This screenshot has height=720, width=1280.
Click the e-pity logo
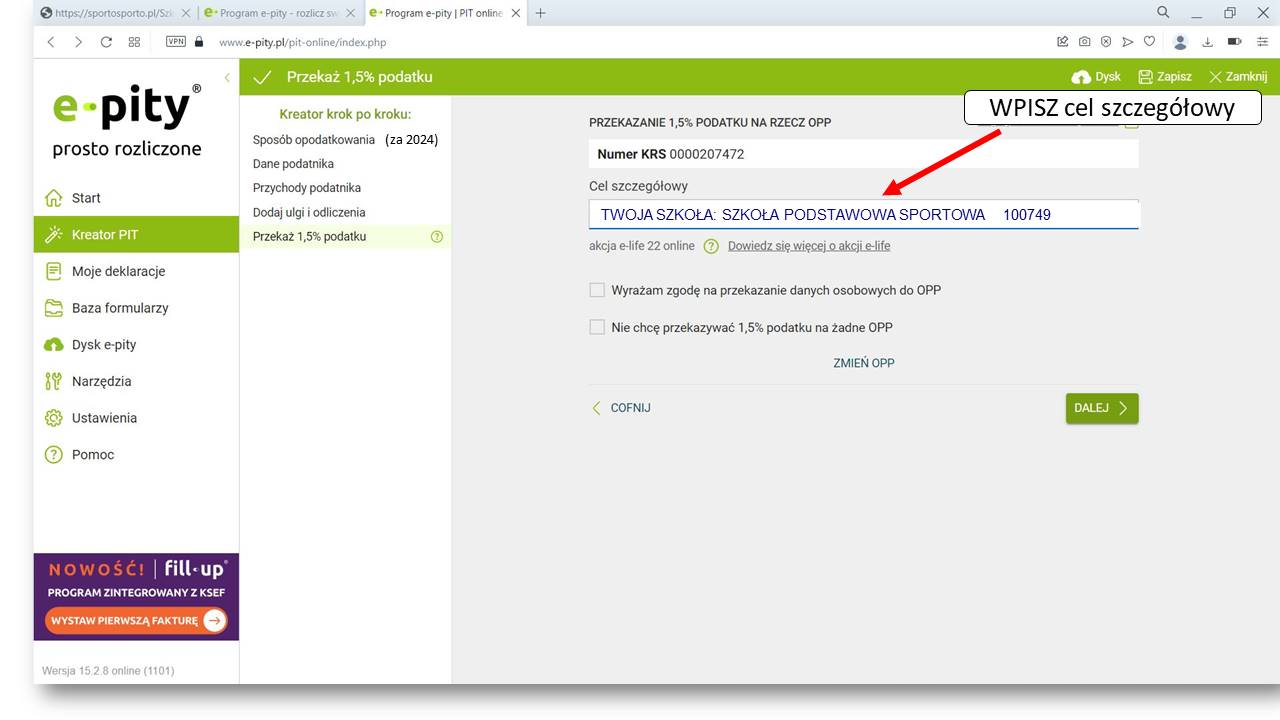127,120
